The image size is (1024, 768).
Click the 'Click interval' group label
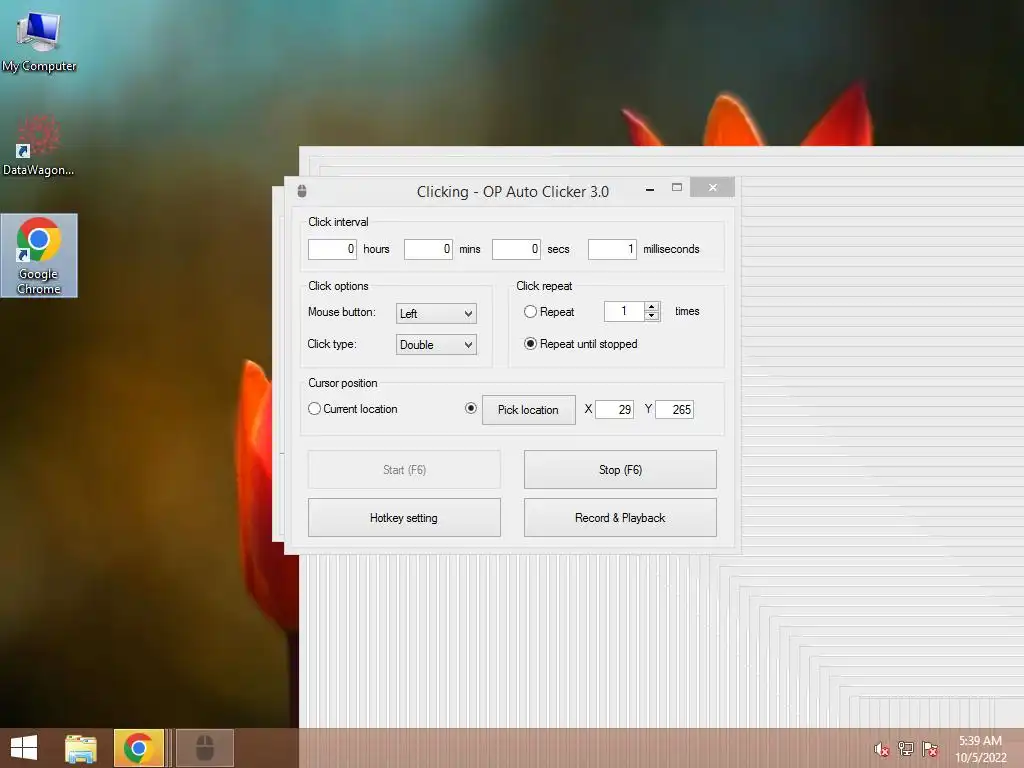[338, 222]
